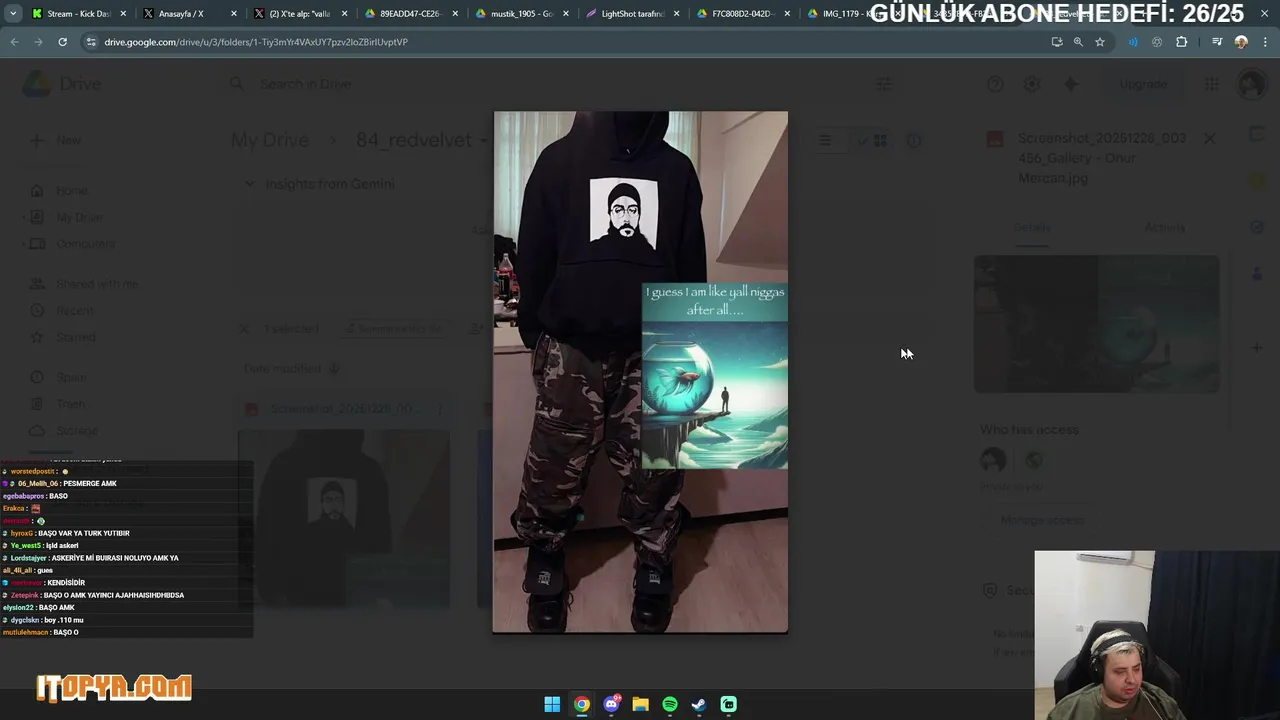Click the details panel preview thumbnail
Viewport: 1280px width, 720px height.
(x=1097, y=324)
